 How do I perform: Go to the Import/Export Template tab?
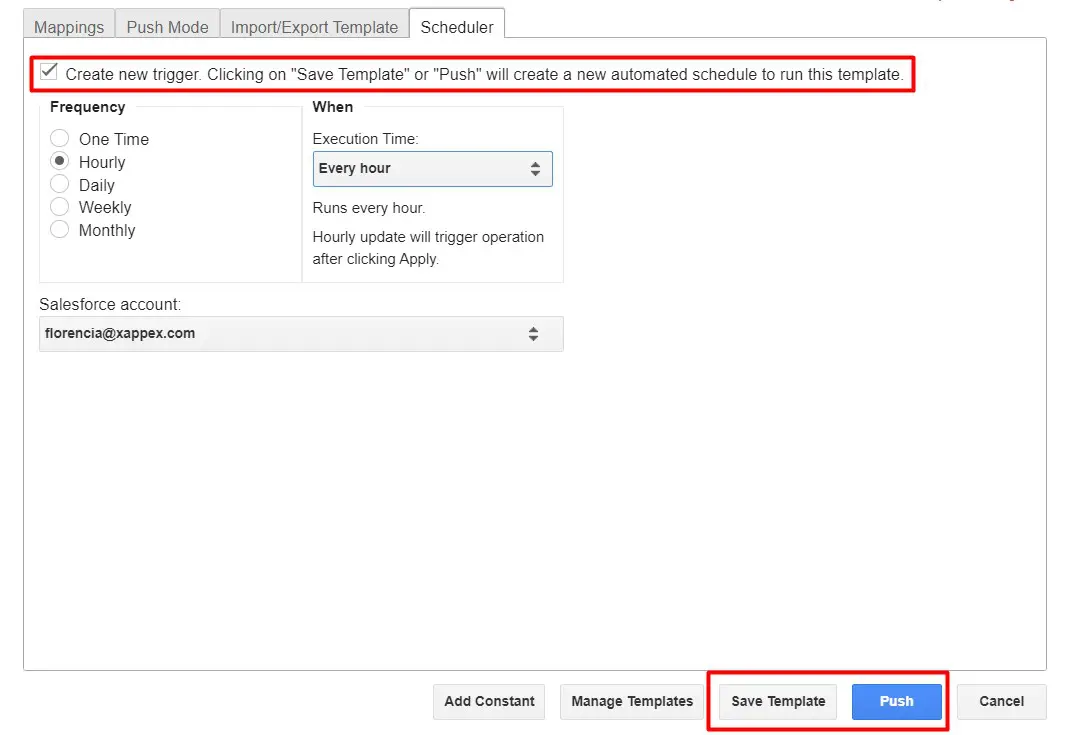point(314,27)
